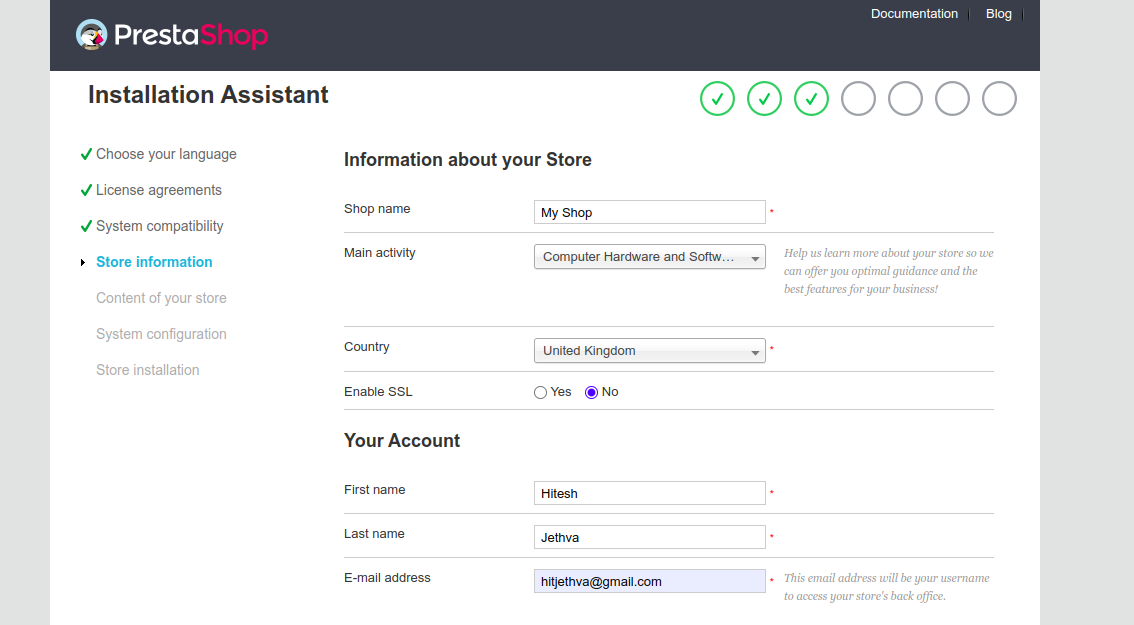Viewport: 1134px width, 625px height.
Task: Click the Shop name input field
Action: (x=649, y=212)
